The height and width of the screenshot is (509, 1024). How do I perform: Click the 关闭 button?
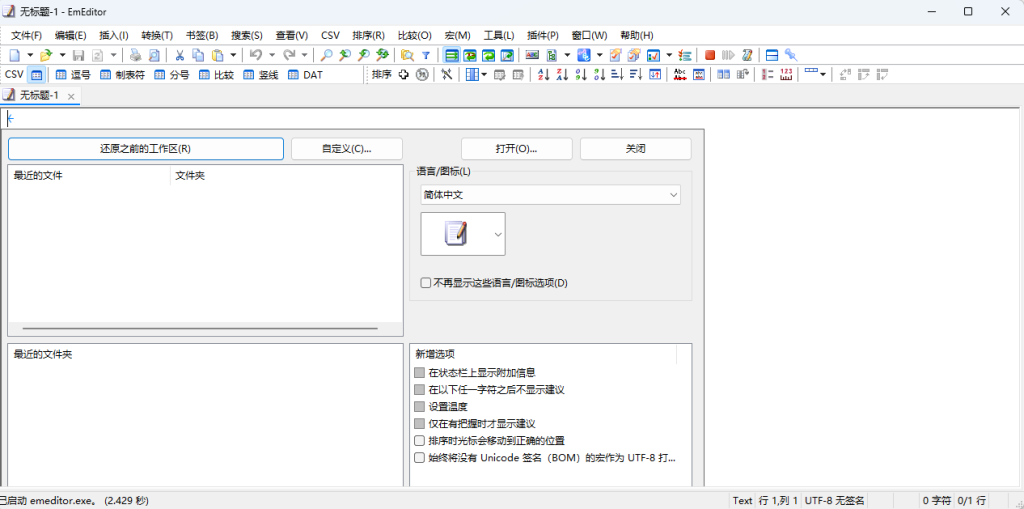click(635, 148)
